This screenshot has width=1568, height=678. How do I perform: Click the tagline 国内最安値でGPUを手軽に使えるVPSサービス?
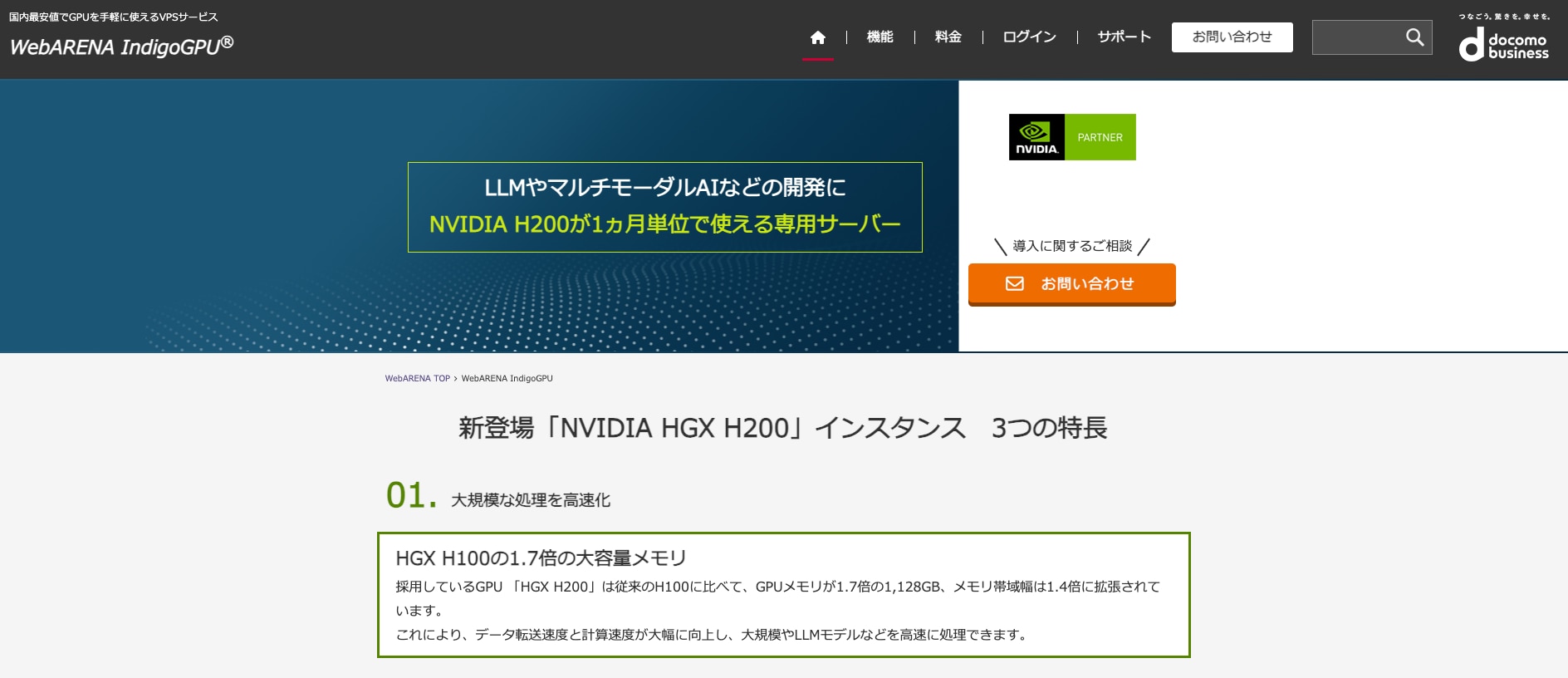(114, 17)
